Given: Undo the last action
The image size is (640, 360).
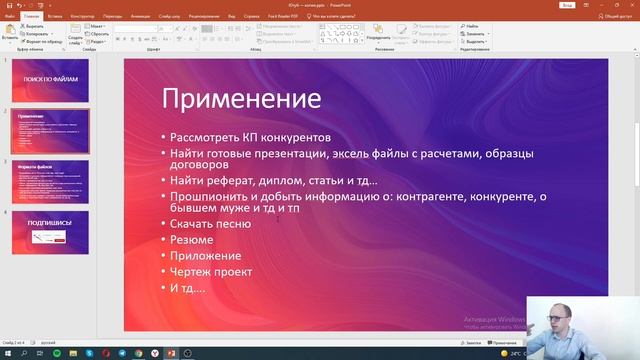Looking at the screenshot, I should (19, 5).
